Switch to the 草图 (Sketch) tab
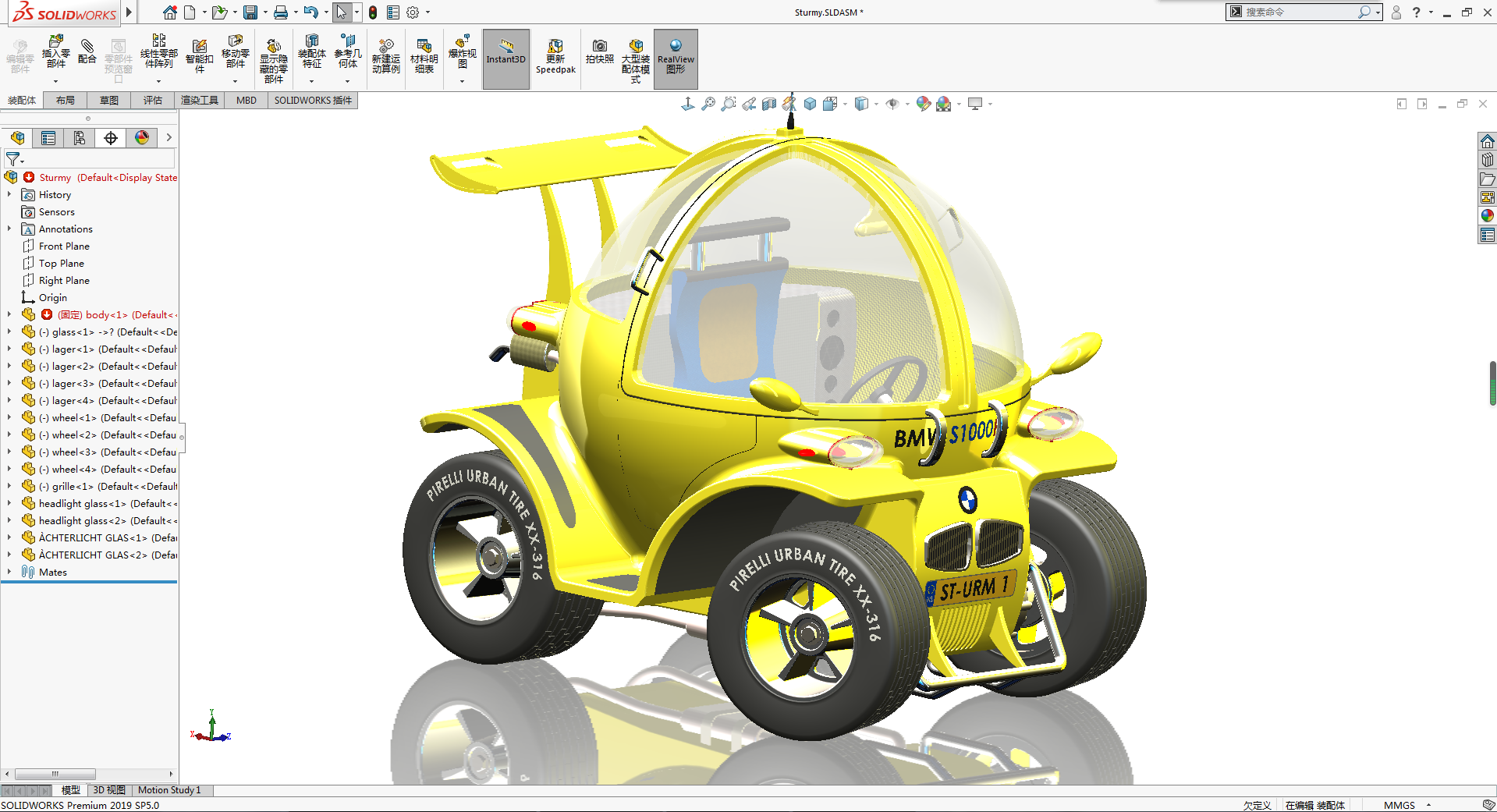This screenshot has height=812, width=1497. click(109, 100)
